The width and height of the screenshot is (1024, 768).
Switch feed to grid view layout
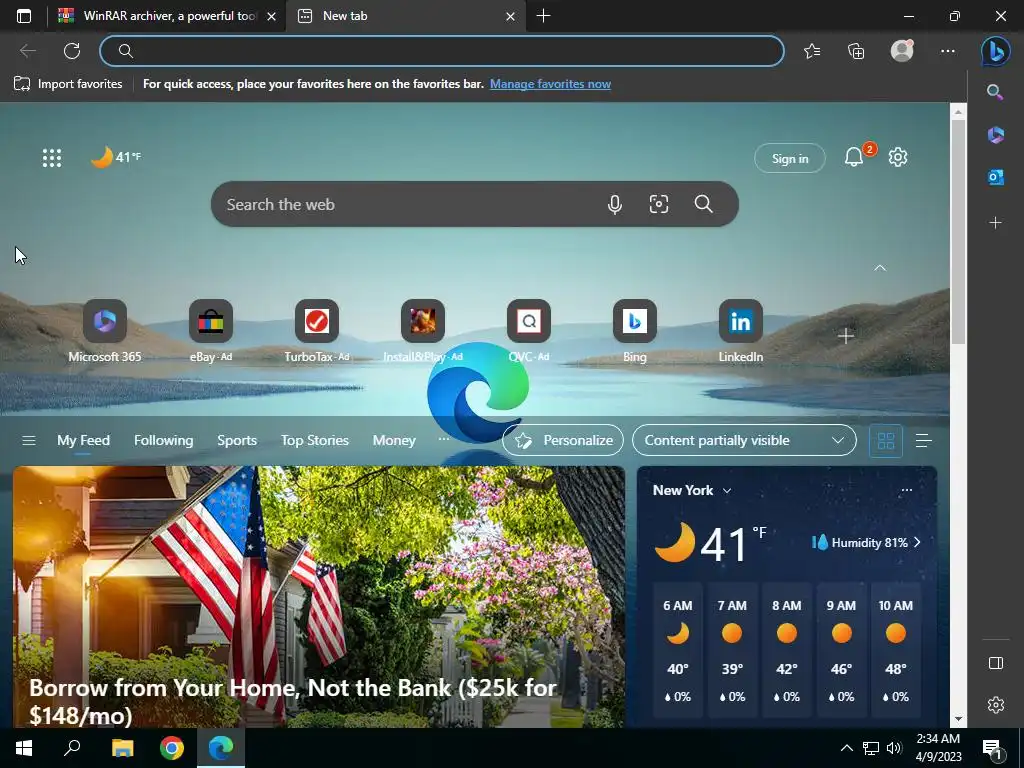886,441
